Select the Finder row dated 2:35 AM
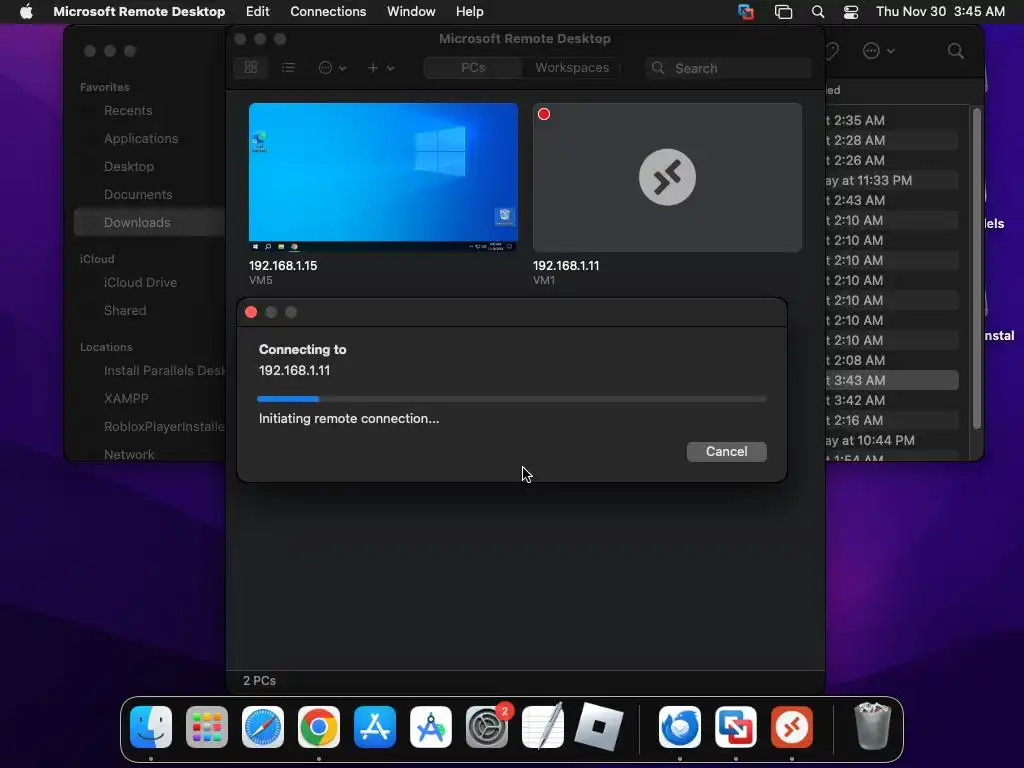This screenshot has width=1024, height=768. [892, 120]
